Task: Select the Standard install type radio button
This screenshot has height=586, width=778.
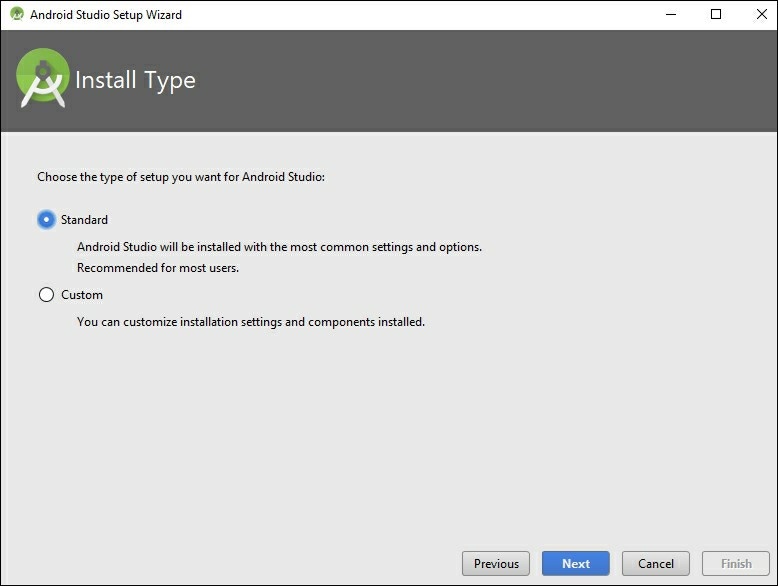Action: point(46,219)
